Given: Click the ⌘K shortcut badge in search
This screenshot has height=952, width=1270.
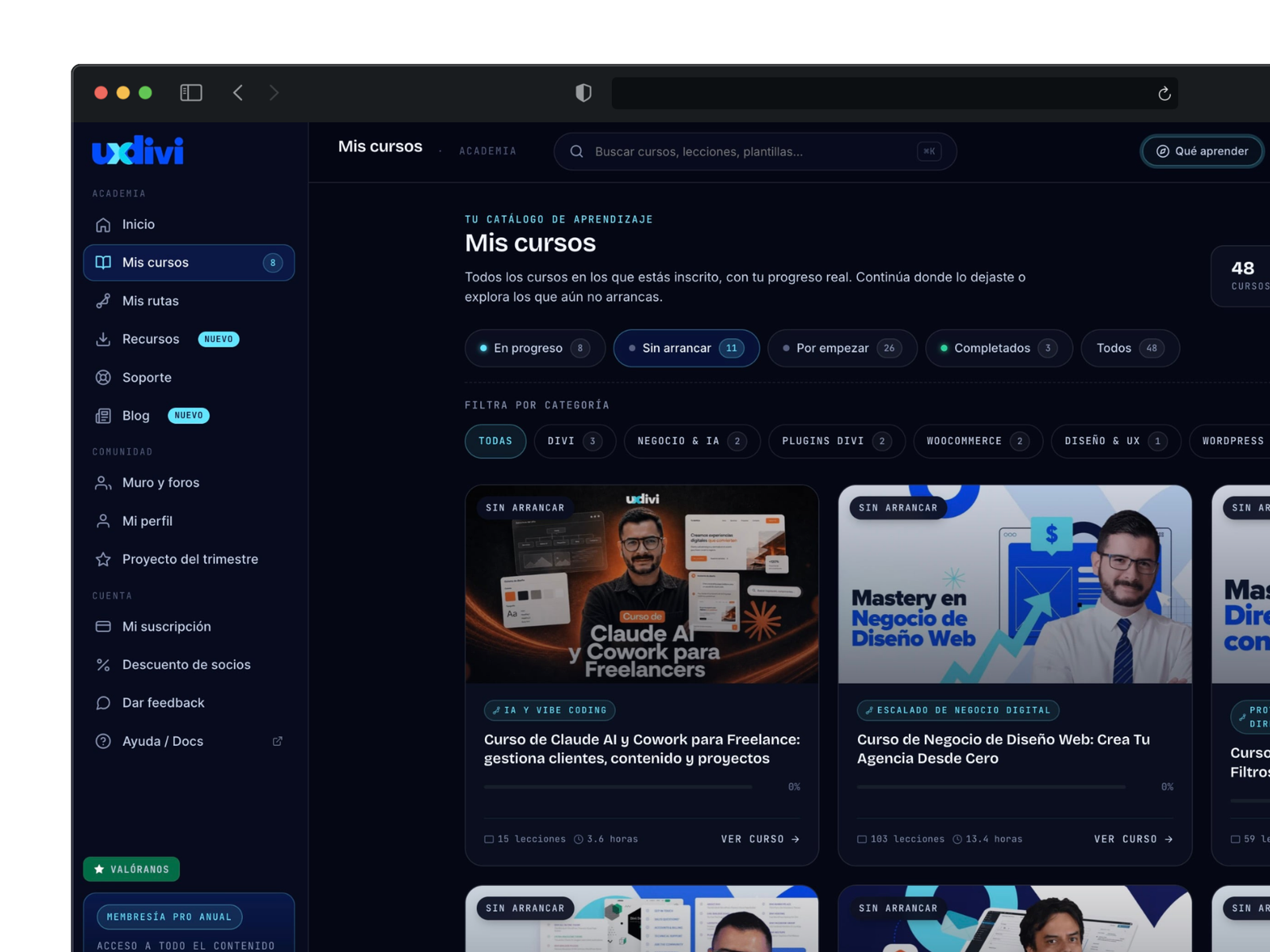Looking at the screenshot, I should point(929,152).
